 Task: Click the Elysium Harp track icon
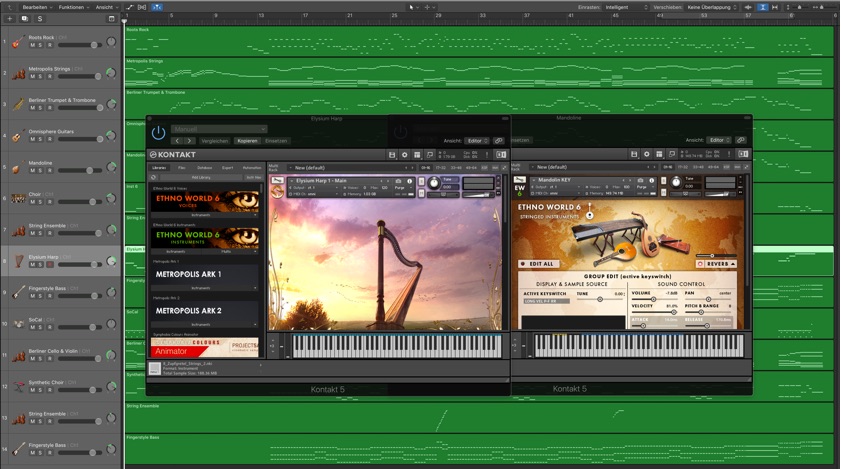pos(18,261)
